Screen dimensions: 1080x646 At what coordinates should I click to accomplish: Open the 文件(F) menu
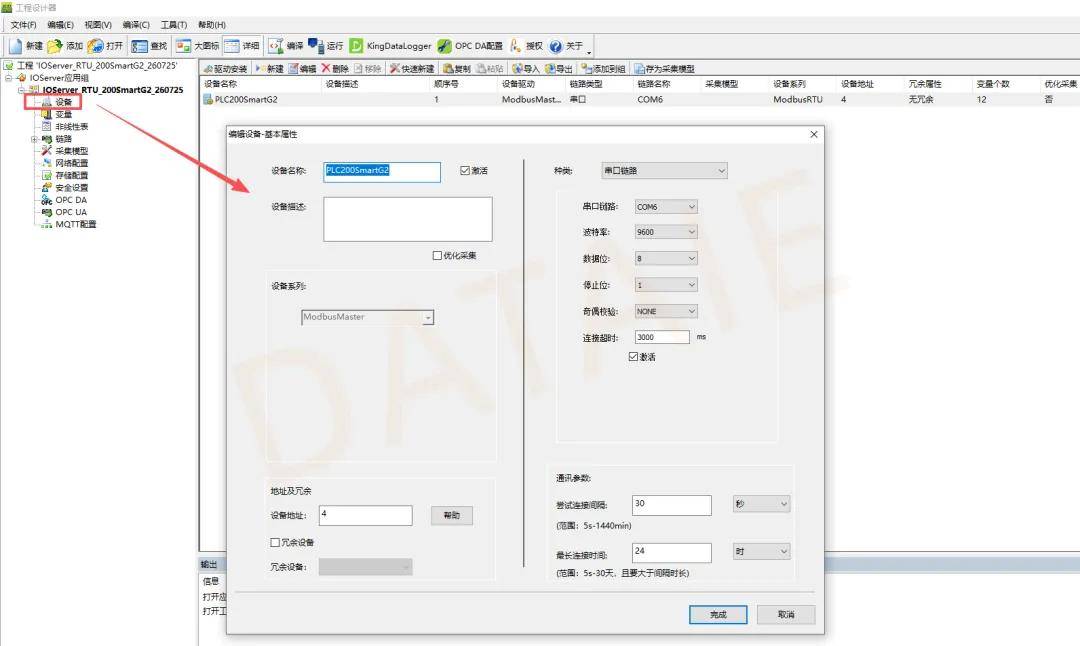click(x=23, y=25)
